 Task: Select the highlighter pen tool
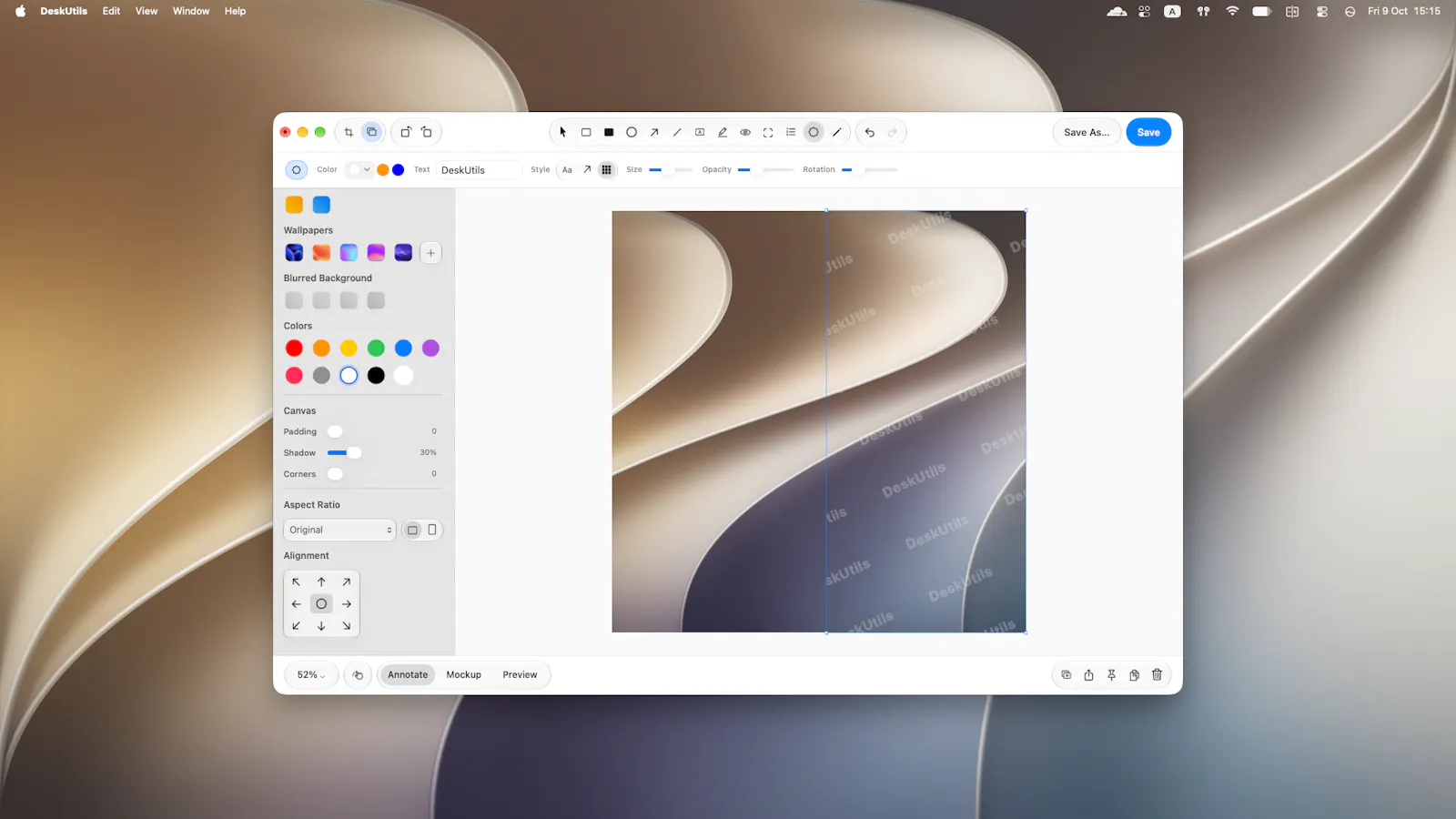click(723, 132)
